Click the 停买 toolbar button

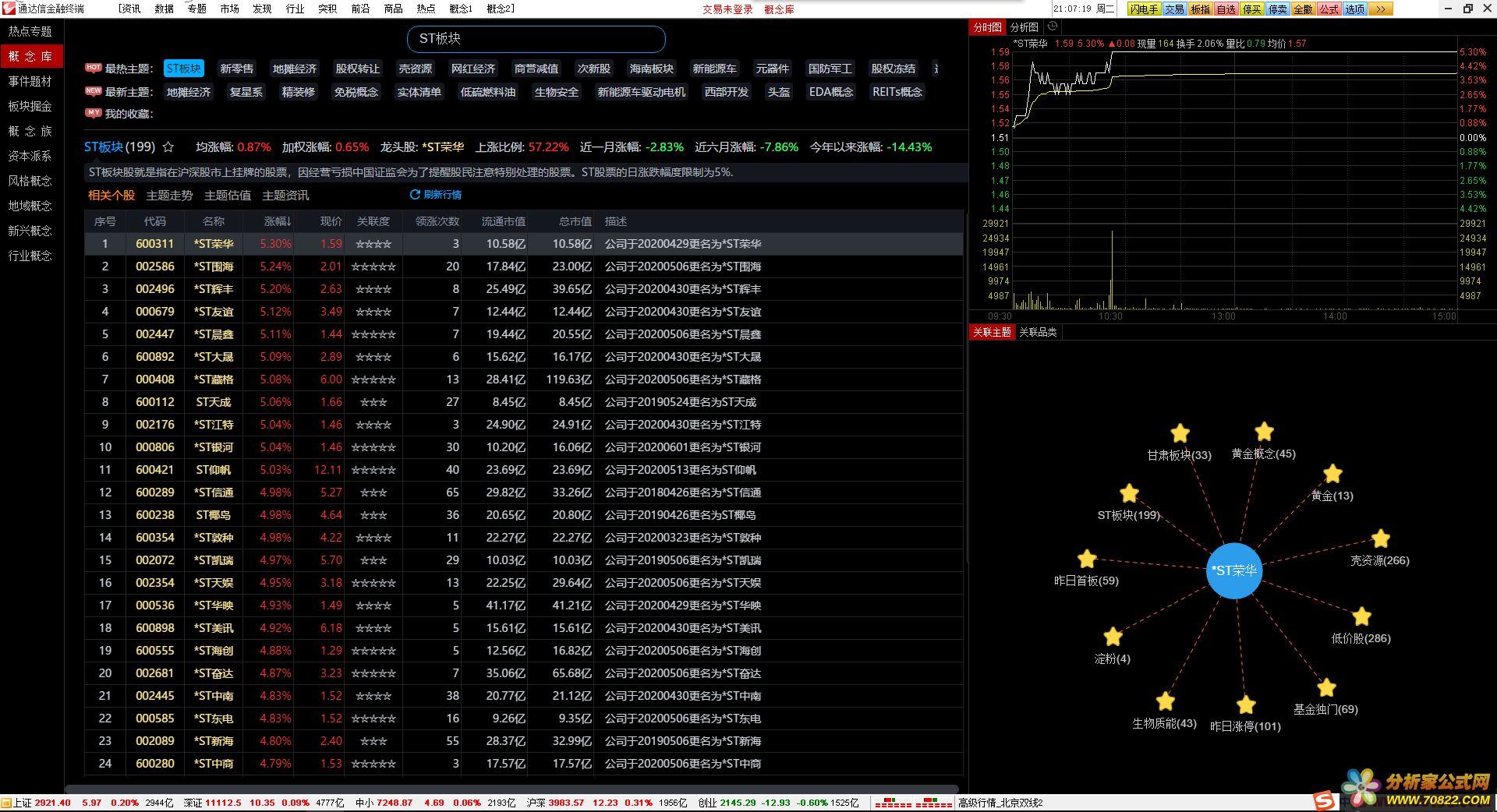(1252, 9)
